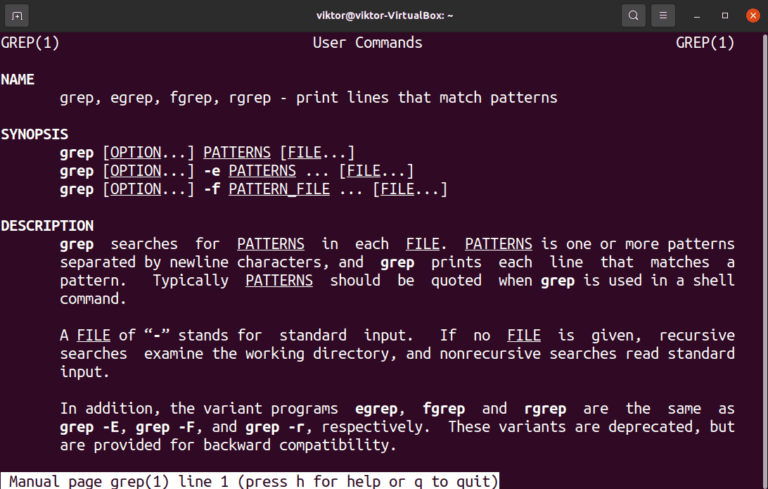Click the bold rgrep word in description
768x489 pixels.
click(545, 409)
